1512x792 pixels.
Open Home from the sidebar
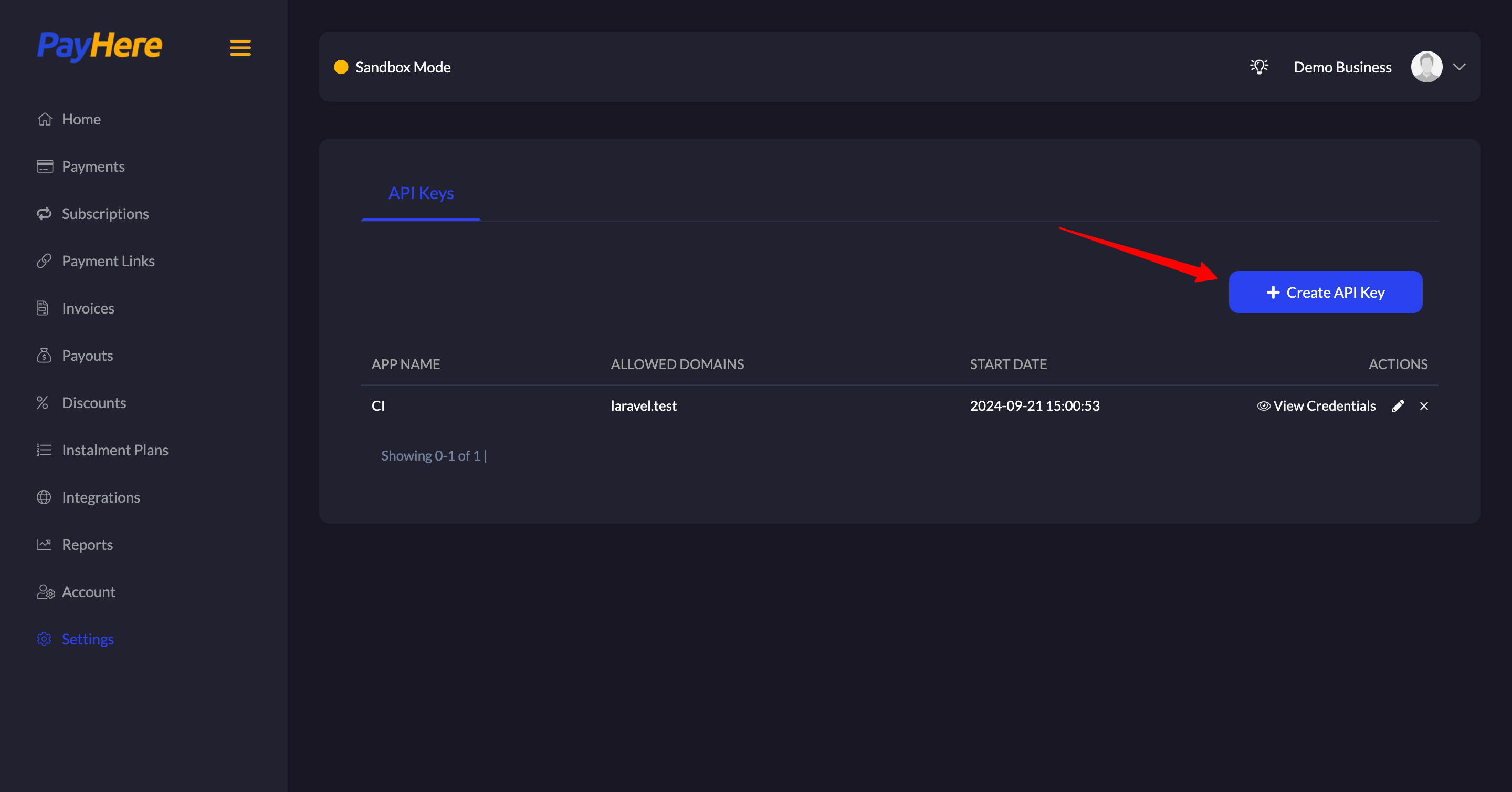(81, 119)
